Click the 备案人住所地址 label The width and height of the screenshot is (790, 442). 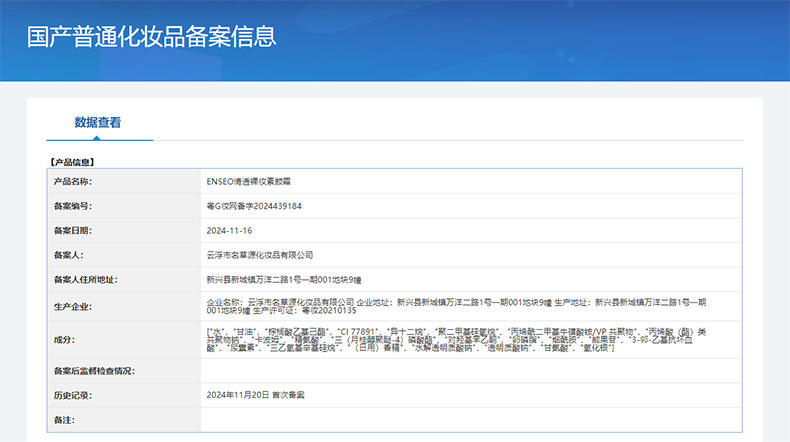(86, 280)
